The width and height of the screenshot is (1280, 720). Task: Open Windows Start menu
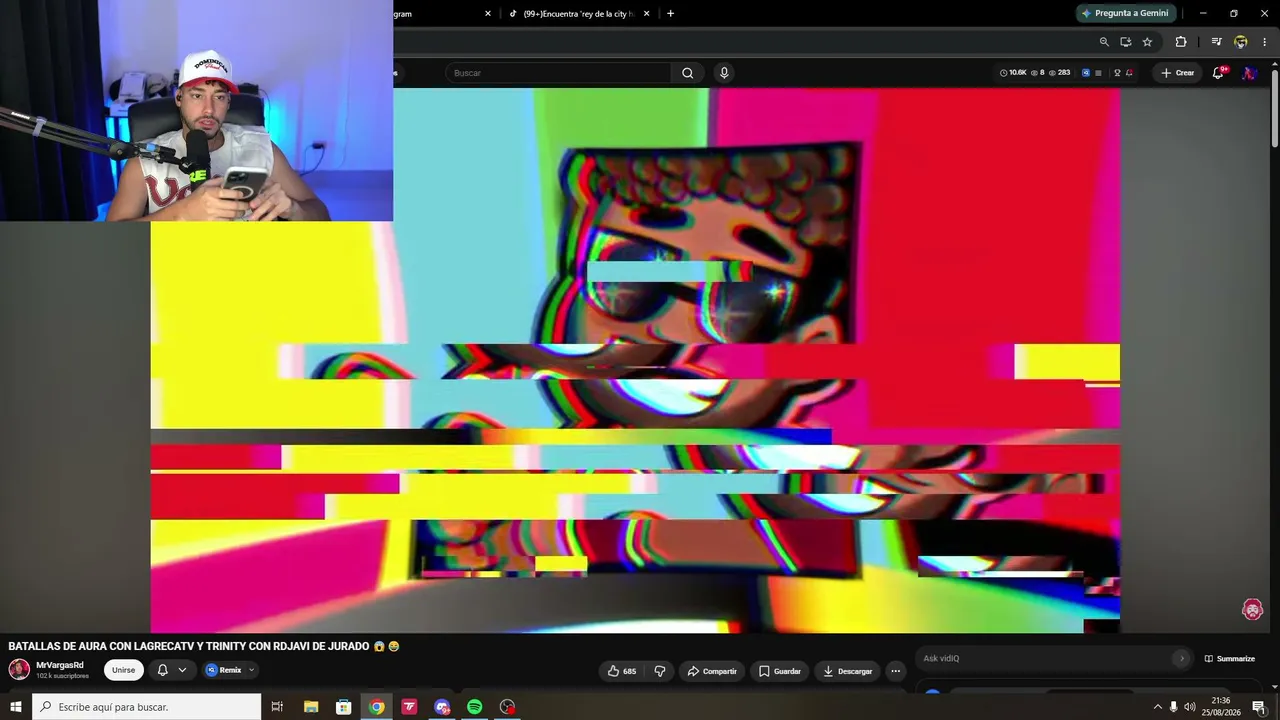coord(16,707)
